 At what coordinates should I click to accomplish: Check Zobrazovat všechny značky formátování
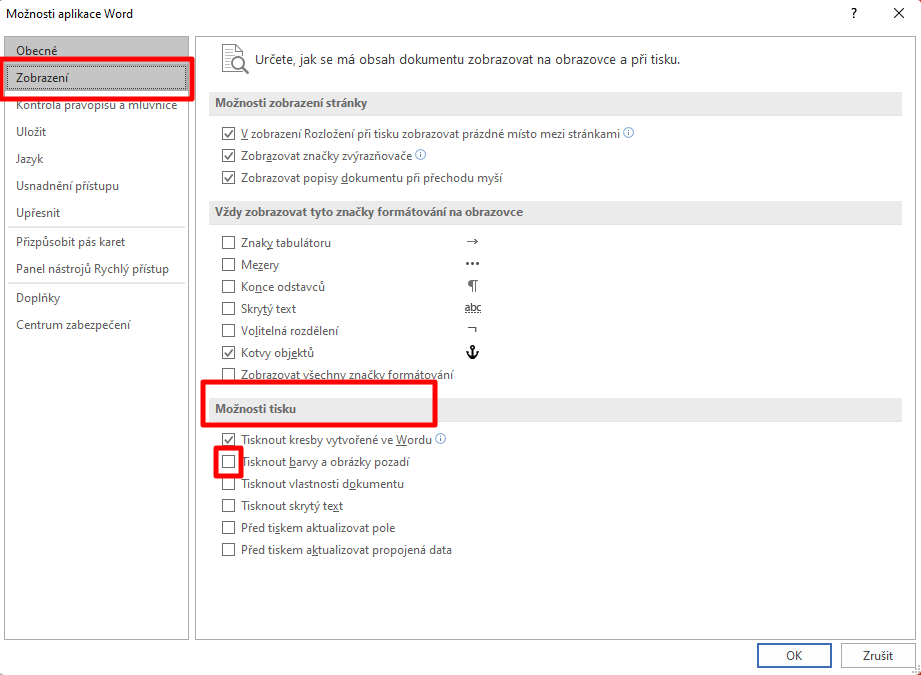[228, 374]
